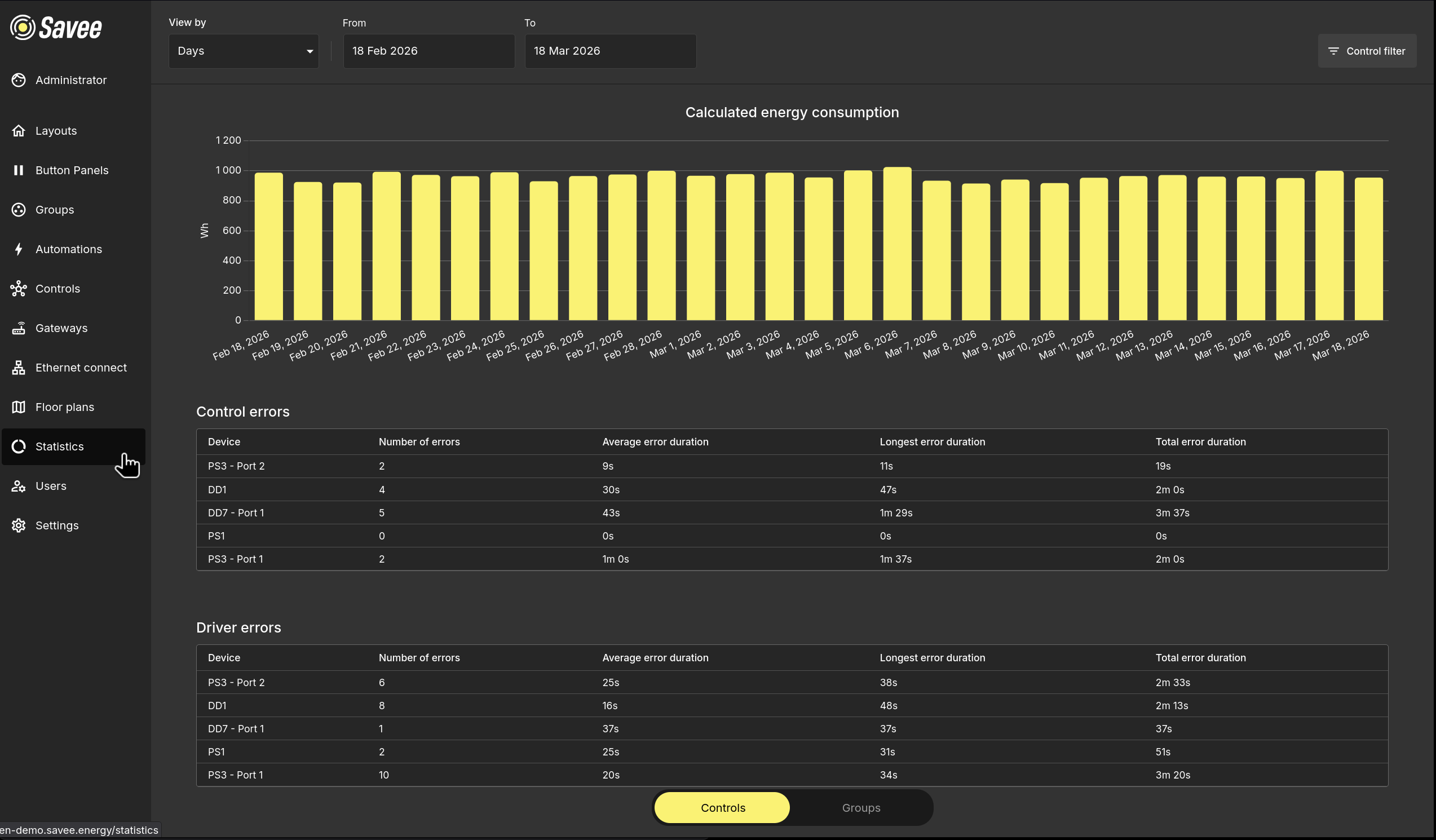Navigate to the Users section

pos(51,485)
